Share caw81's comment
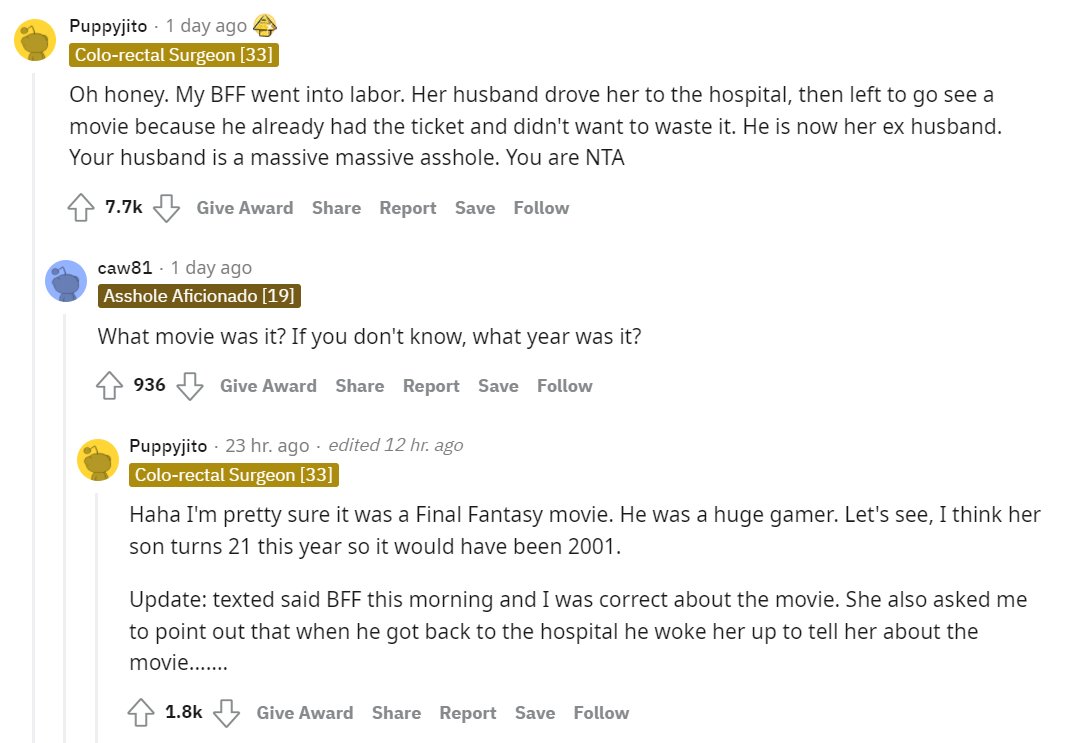1071x743 pixels. [x=360, y=386]
